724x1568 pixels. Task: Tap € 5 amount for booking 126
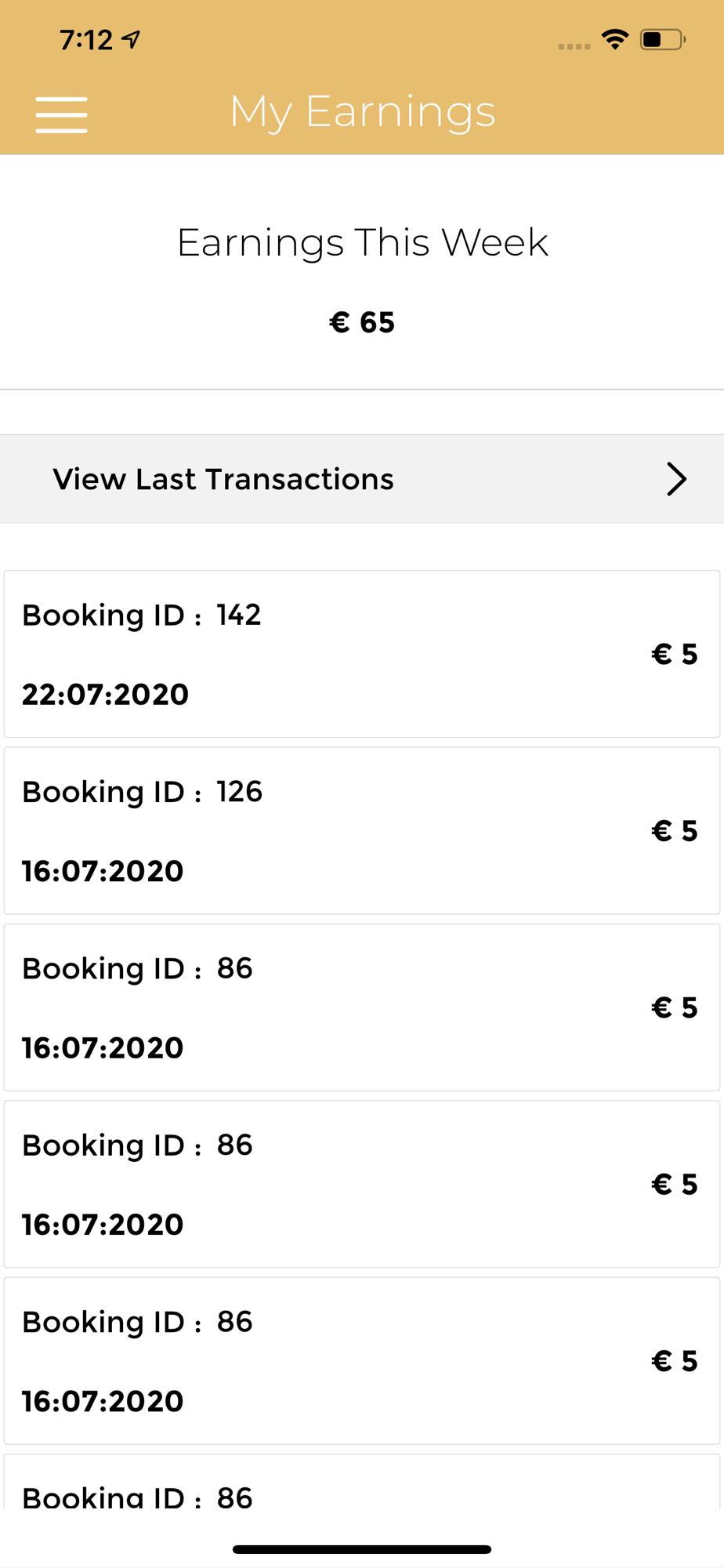point(674,831)
